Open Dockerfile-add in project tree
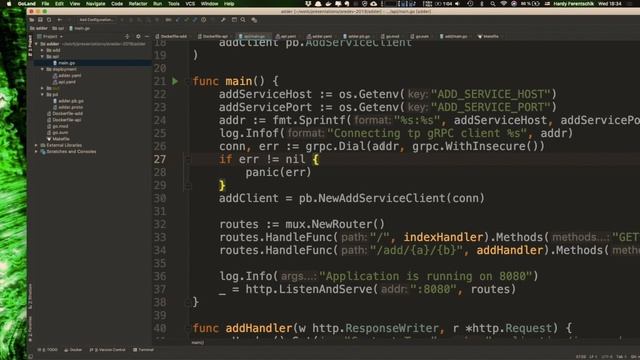The height and width of the screenshot is (360, 640). click(64, 113)
